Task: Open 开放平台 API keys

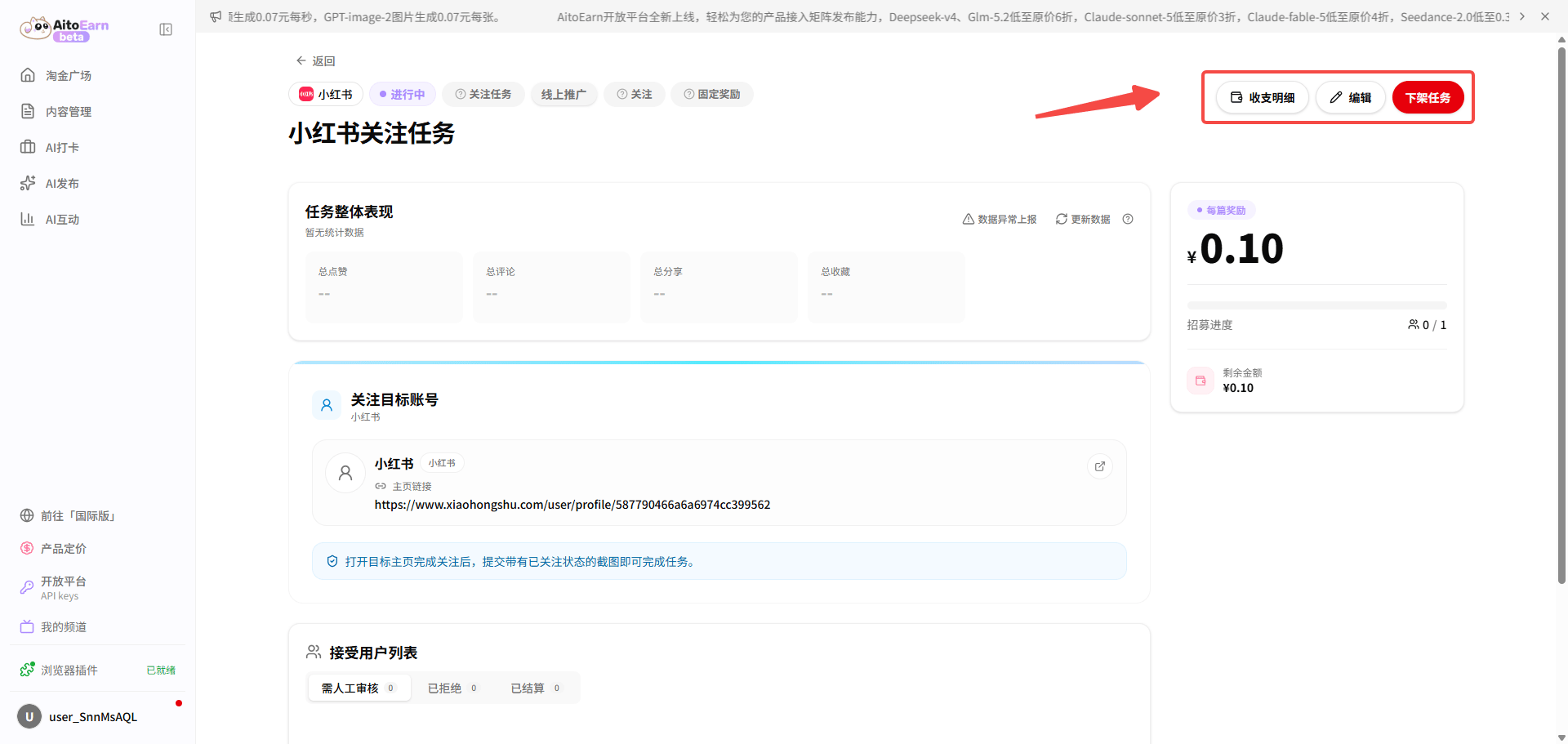Action: click(x=98, y=588)
